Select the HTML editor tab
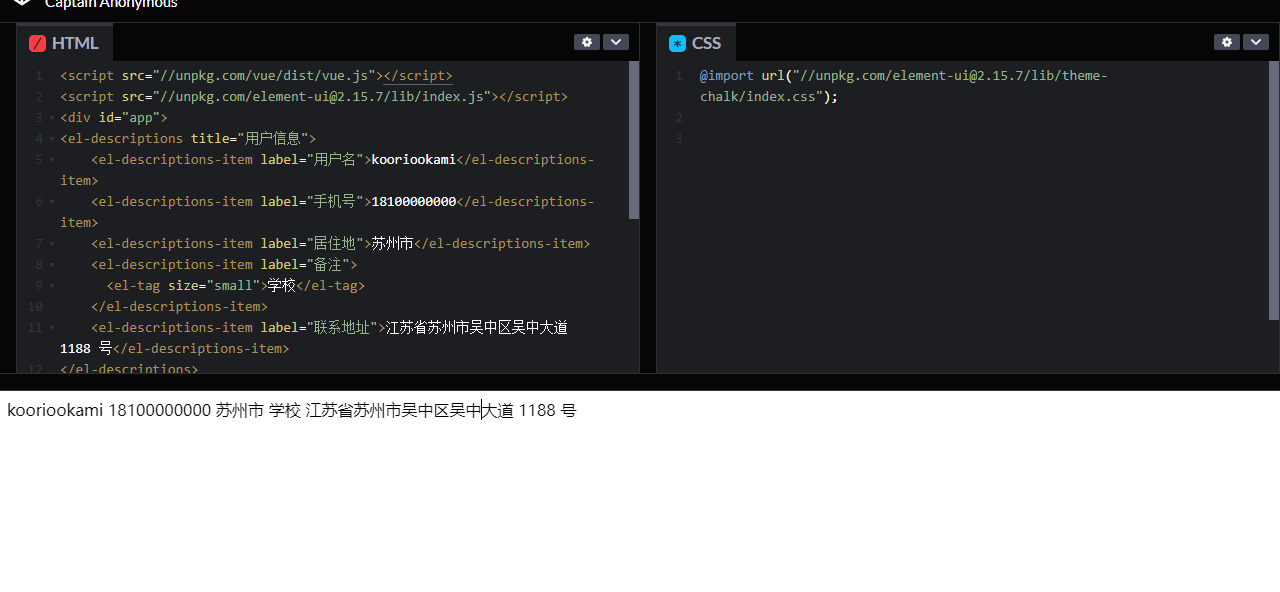This screenshot has width=1280, height=592. (x=65, y=43)
